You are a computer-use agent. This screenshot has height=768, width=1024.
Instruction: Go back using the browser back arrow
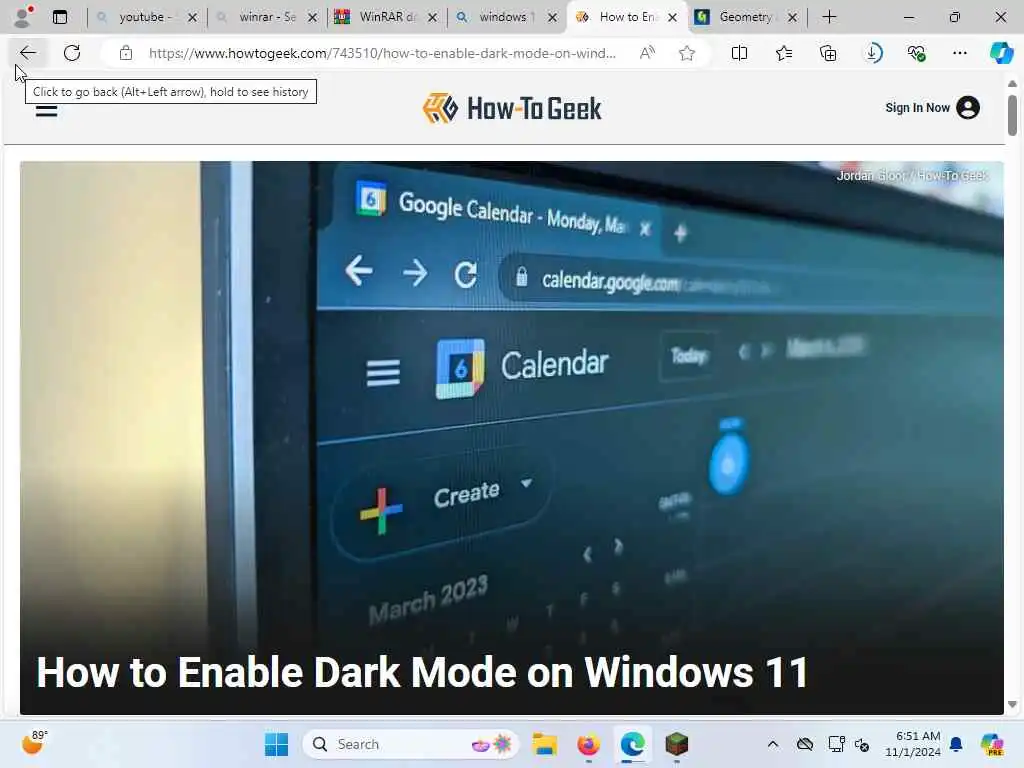coord(27,53)
